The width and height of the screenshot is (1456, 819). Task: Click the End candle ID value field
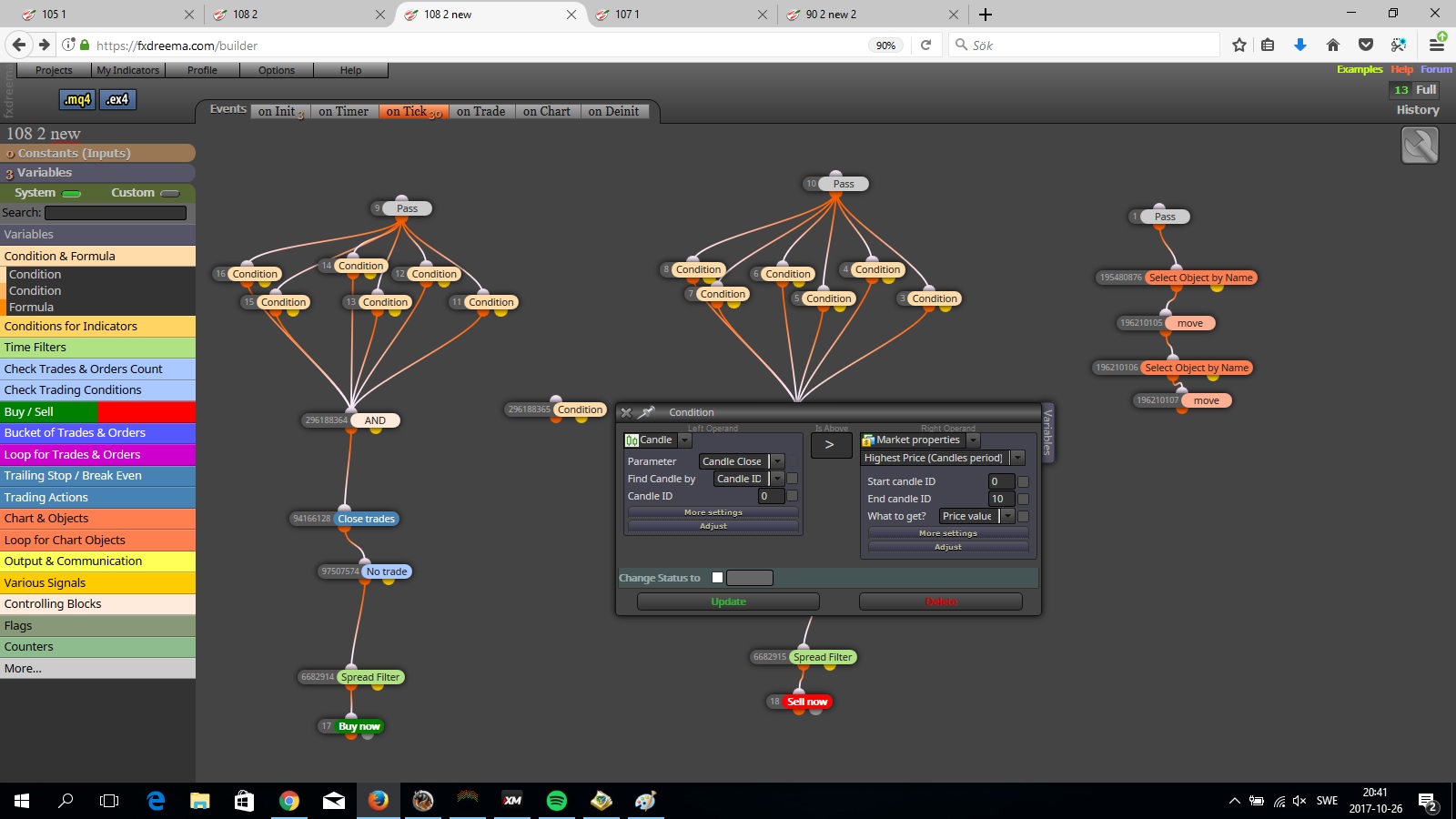point(1001,499)
